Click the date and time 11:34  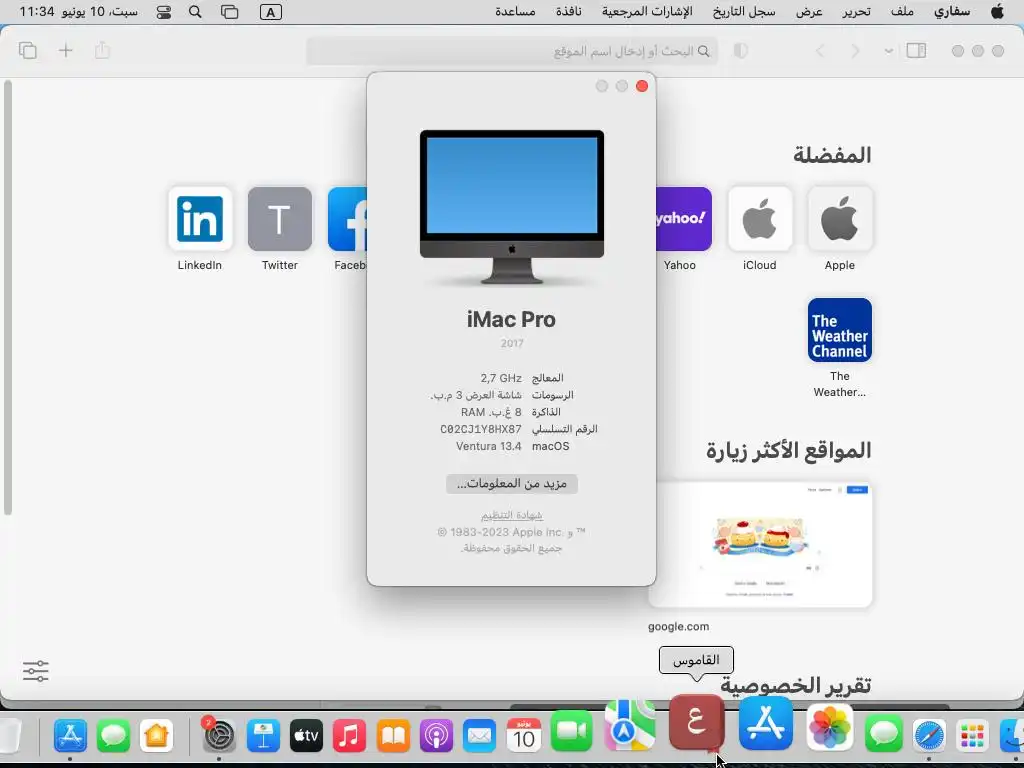[x=78, y=12]
